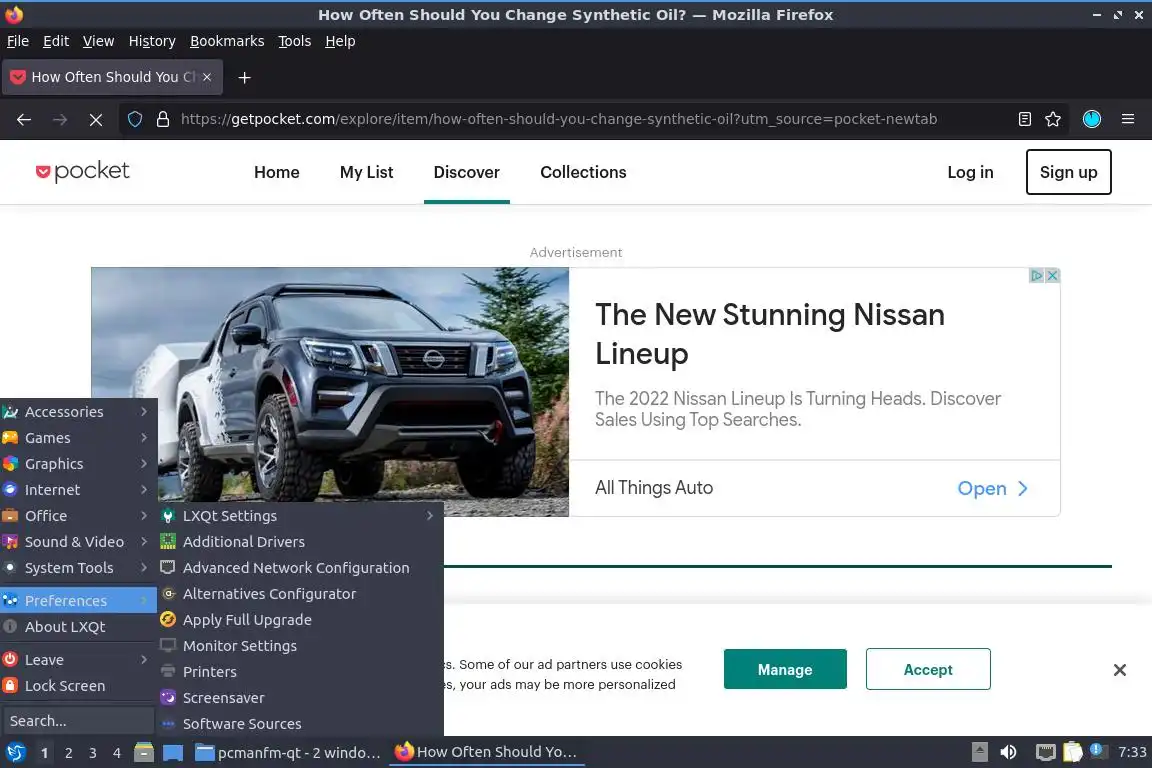Expand the System Tools submenu
The image size is (1152, 768).
[78, 568]
